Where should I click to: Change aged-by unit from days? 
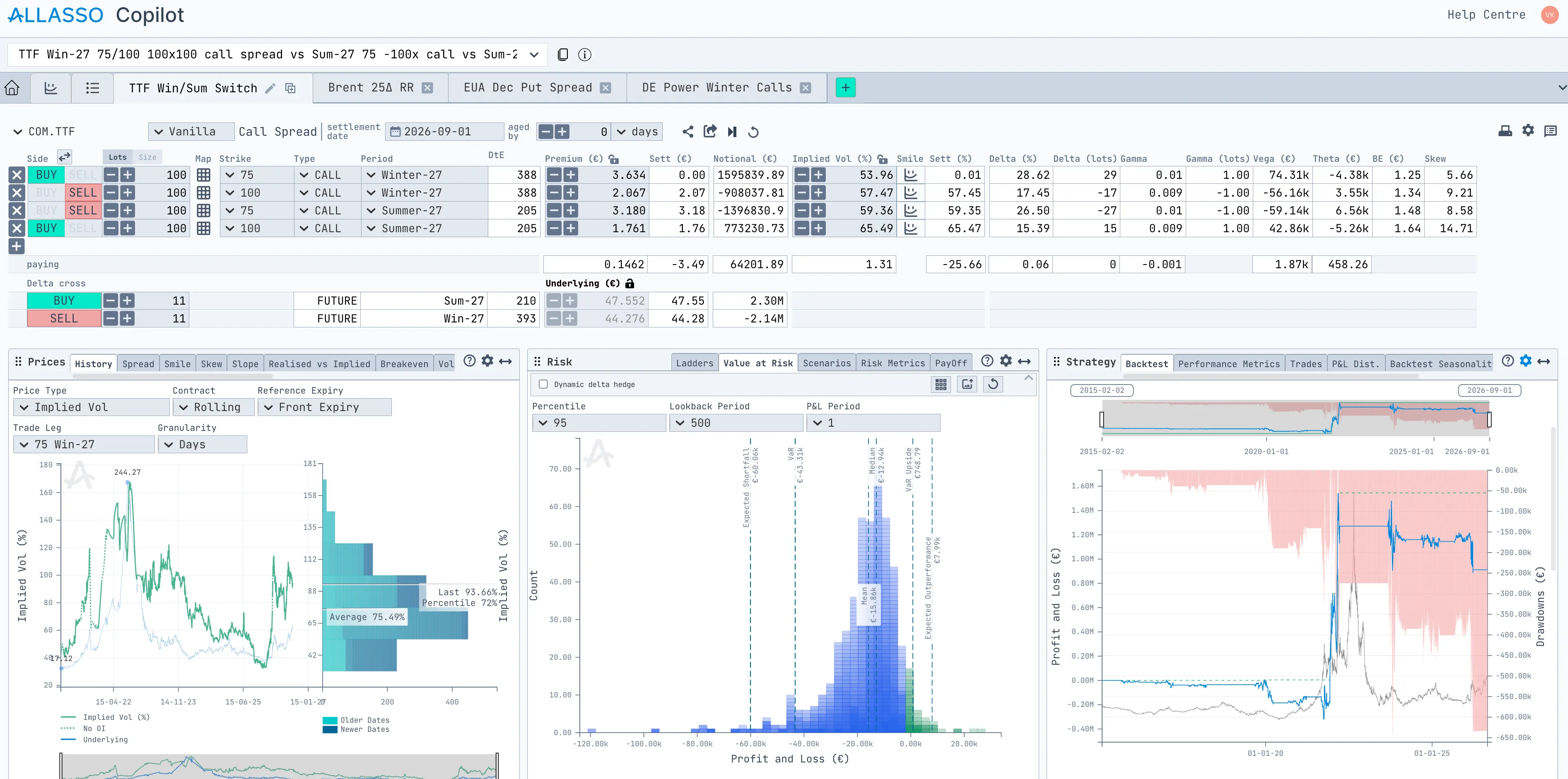[637, 132]
